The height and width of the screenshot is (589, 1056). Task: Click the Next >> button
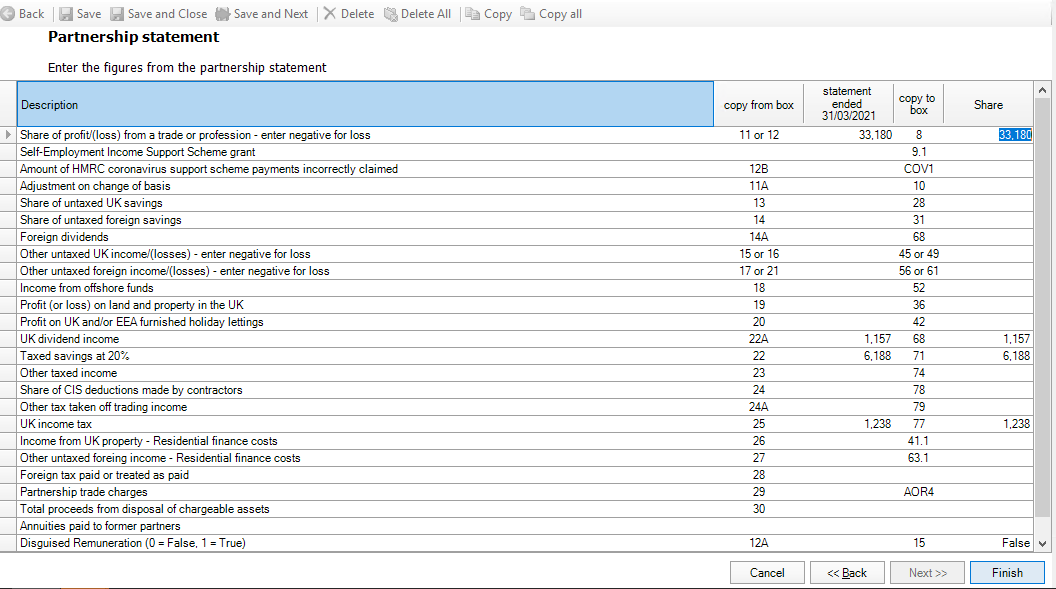(x=927, y=573)
